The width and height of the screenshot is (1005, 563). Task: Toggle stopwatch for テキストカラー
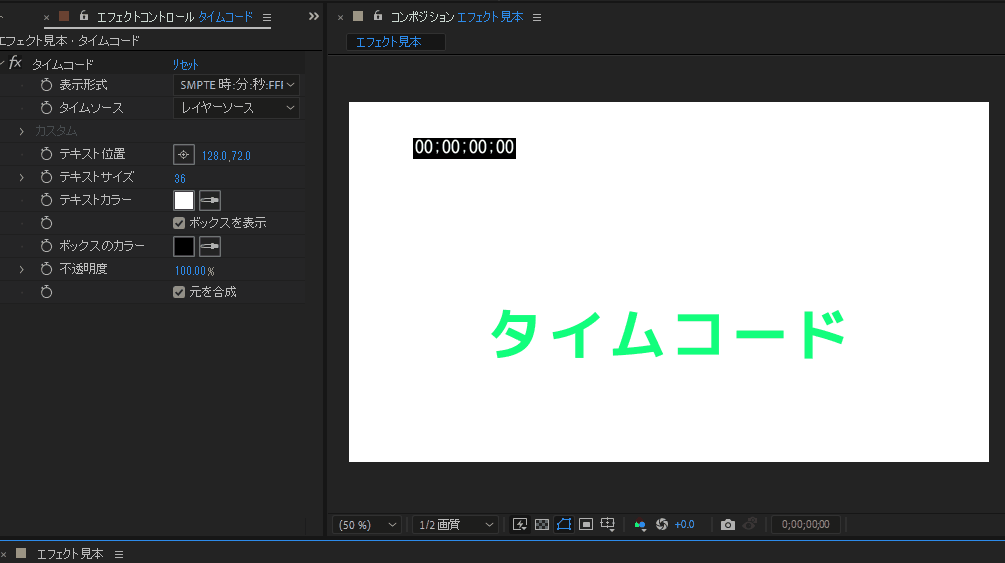pyautogui.click(x=46, y=200)
